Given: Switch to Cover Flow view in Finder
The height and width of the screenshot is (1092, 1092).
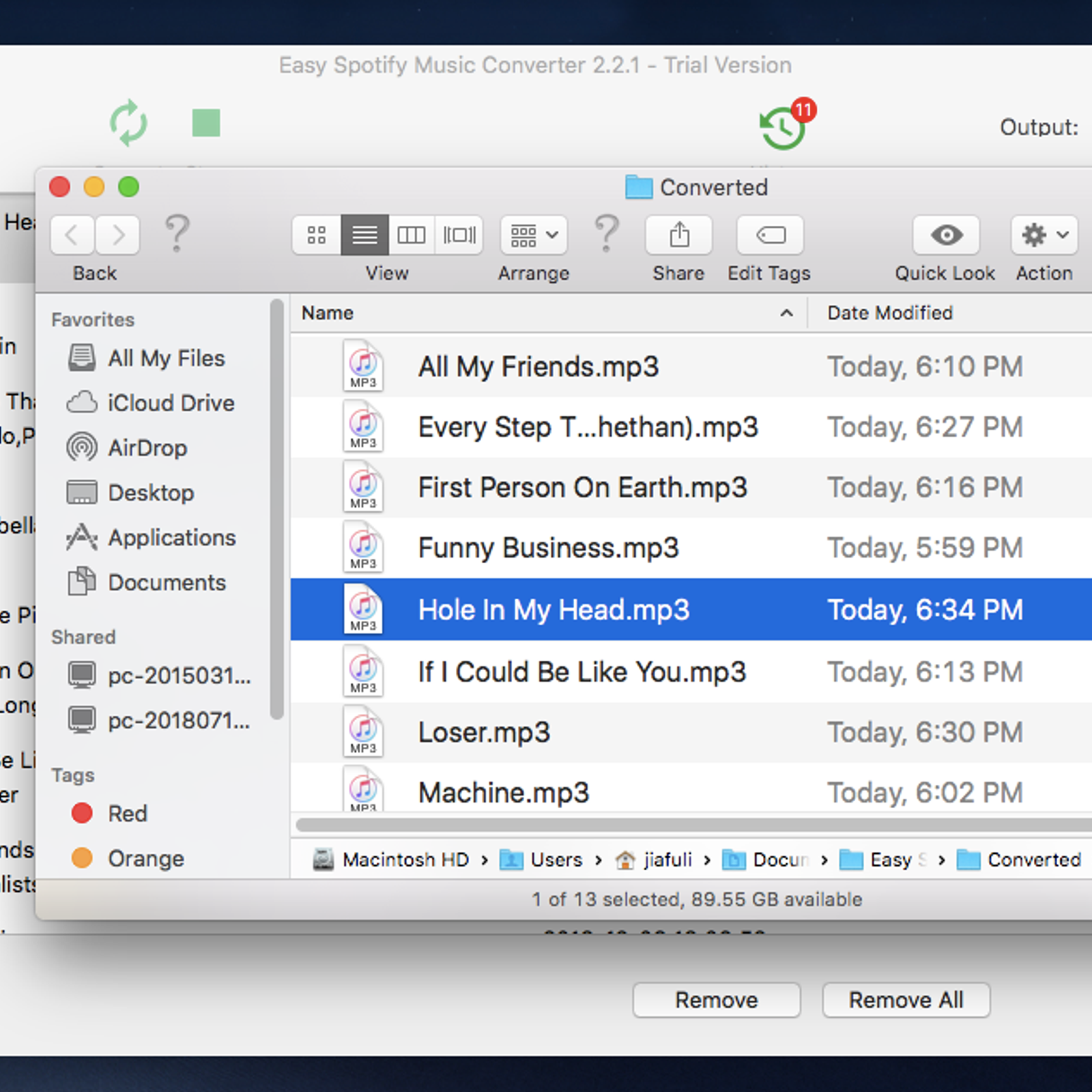Looking at the screenshot, I should 459,235.
